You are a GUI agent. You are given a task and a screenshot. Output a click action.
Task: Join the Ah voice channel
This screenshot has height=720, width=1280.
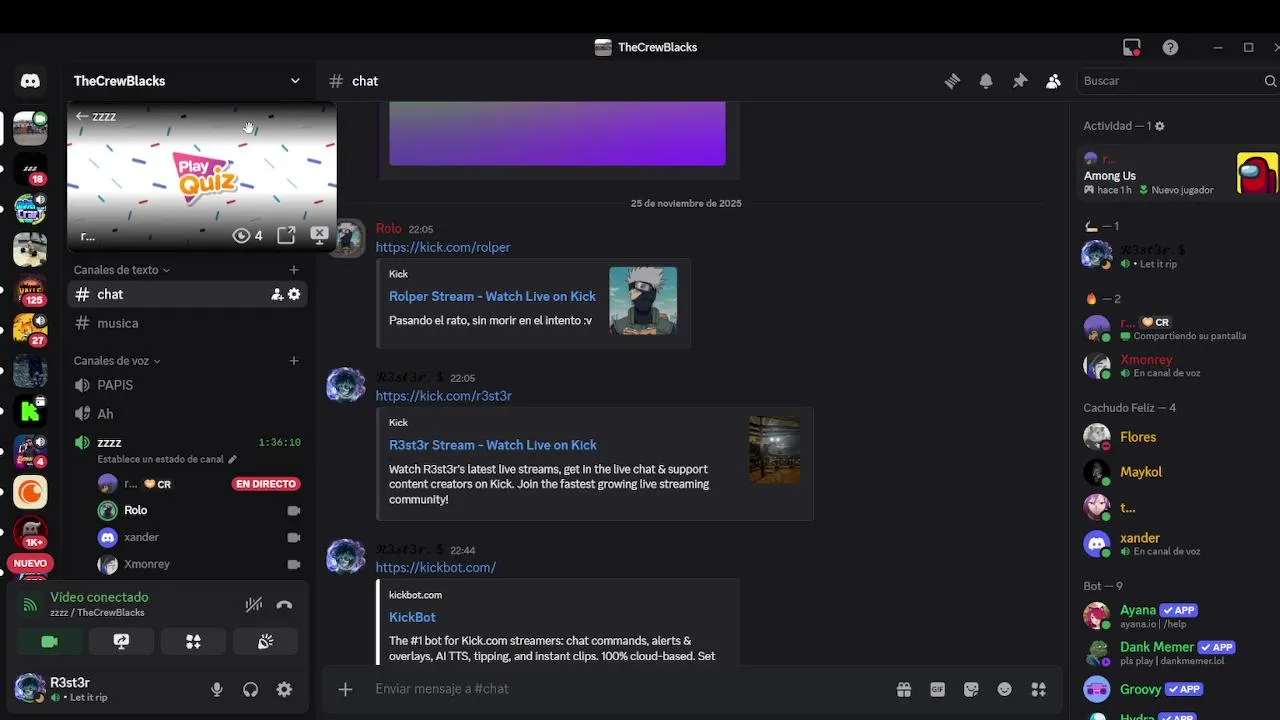coord(186,414)
